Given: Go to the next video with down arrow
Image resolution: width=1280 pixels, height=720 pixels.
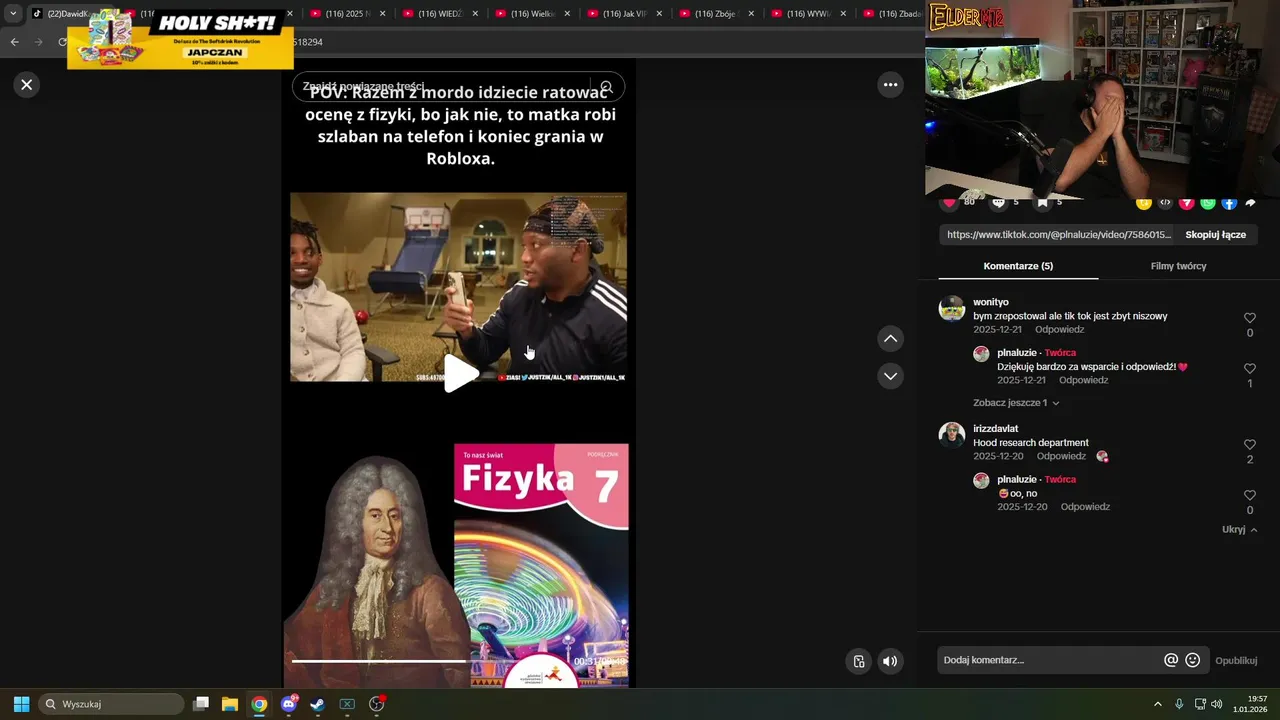Looking at the screenshot, I should click(890, 376).
